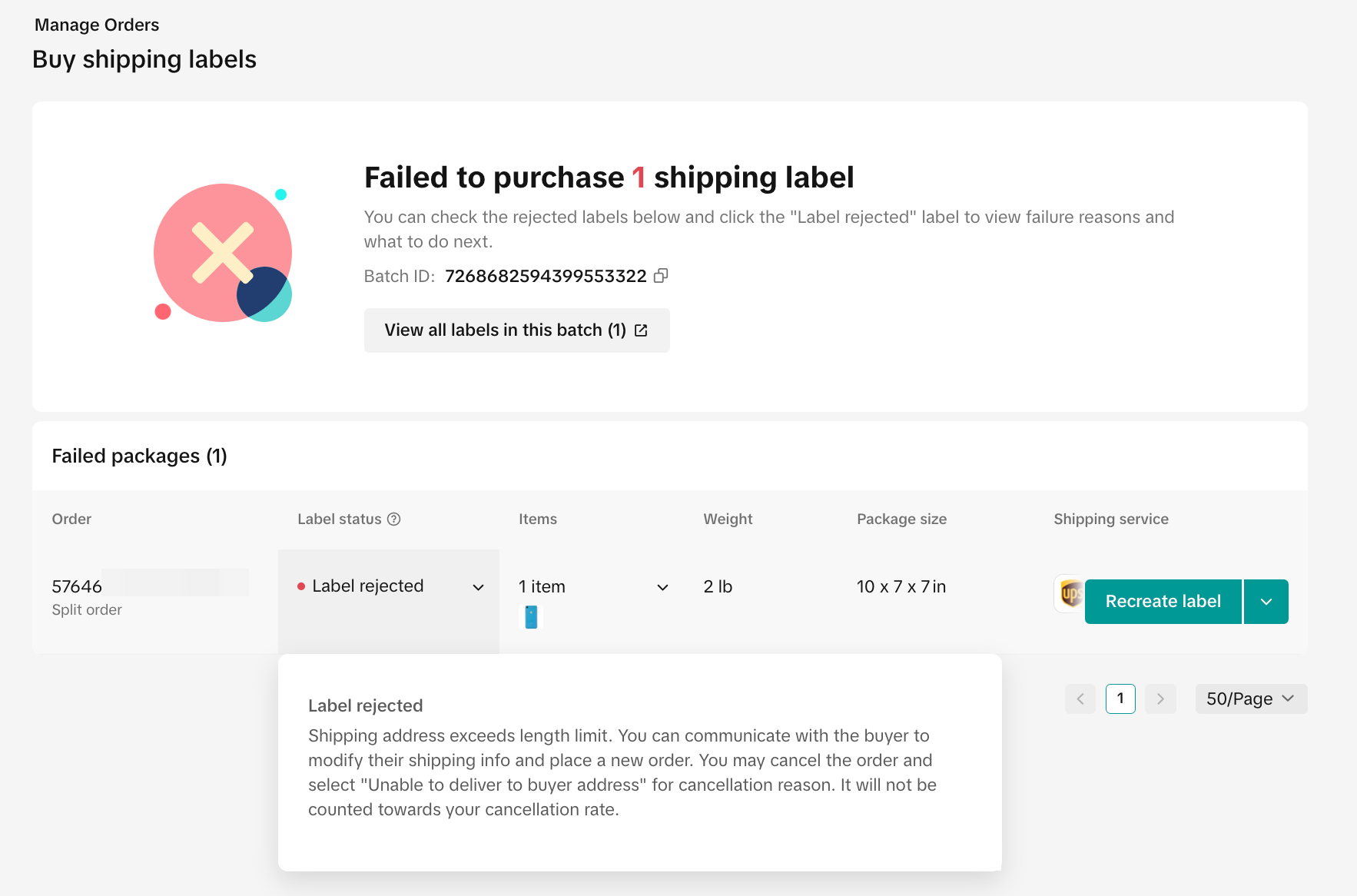1357x896 pixels.
Task: Click the Label status help icon
Action: coord(394,519)
